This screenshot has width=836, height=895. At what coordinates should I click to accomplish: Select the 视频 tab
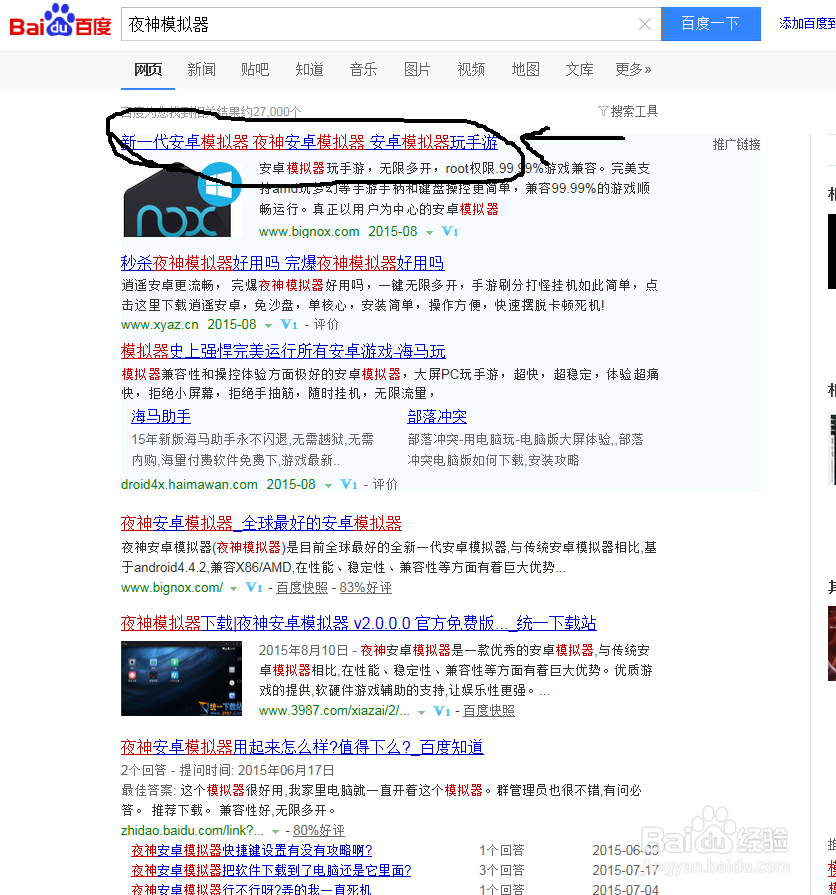tap(471, 70)
